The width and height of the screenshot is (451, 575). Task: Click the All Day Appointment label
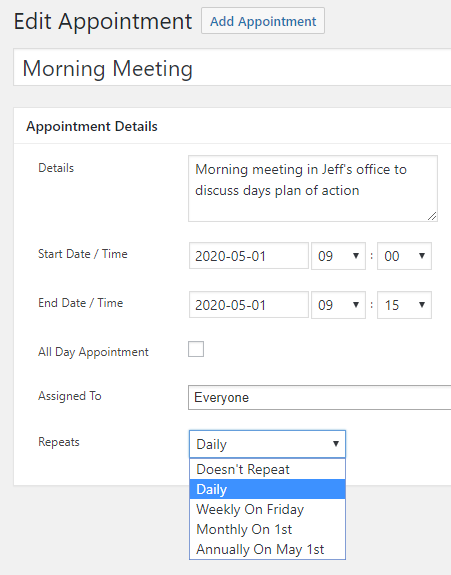point(93,352)
